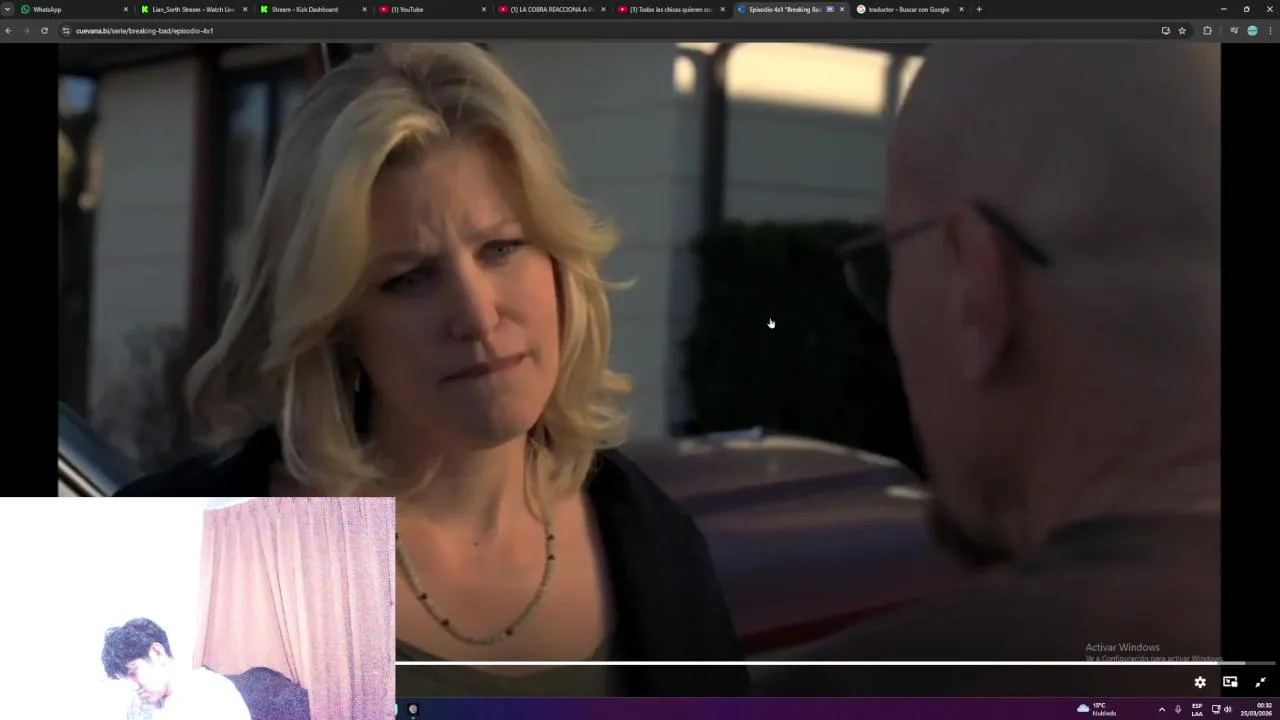
Task: Install app or cast icon in address bar
Action: tap(1165, 30)
